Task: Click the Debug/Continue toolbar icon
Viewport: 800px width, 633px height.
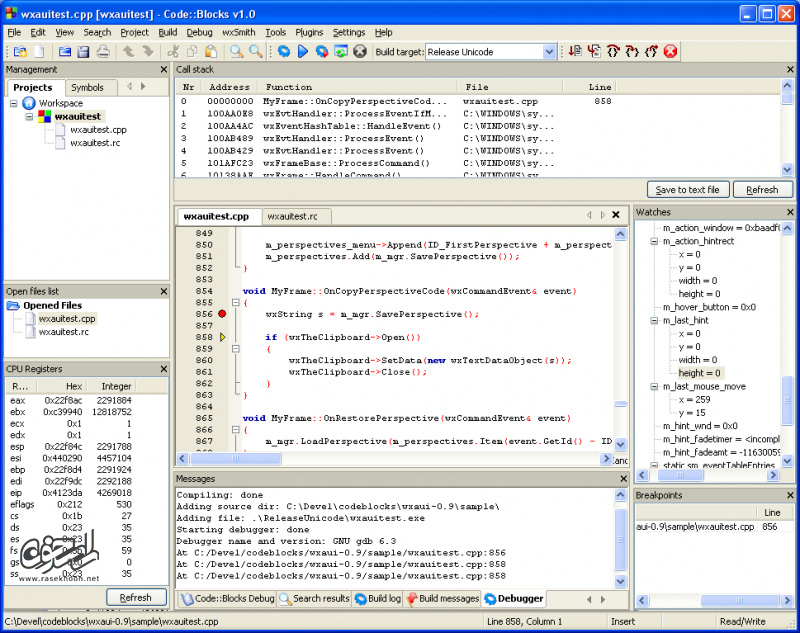Action: tap(576, 52)
